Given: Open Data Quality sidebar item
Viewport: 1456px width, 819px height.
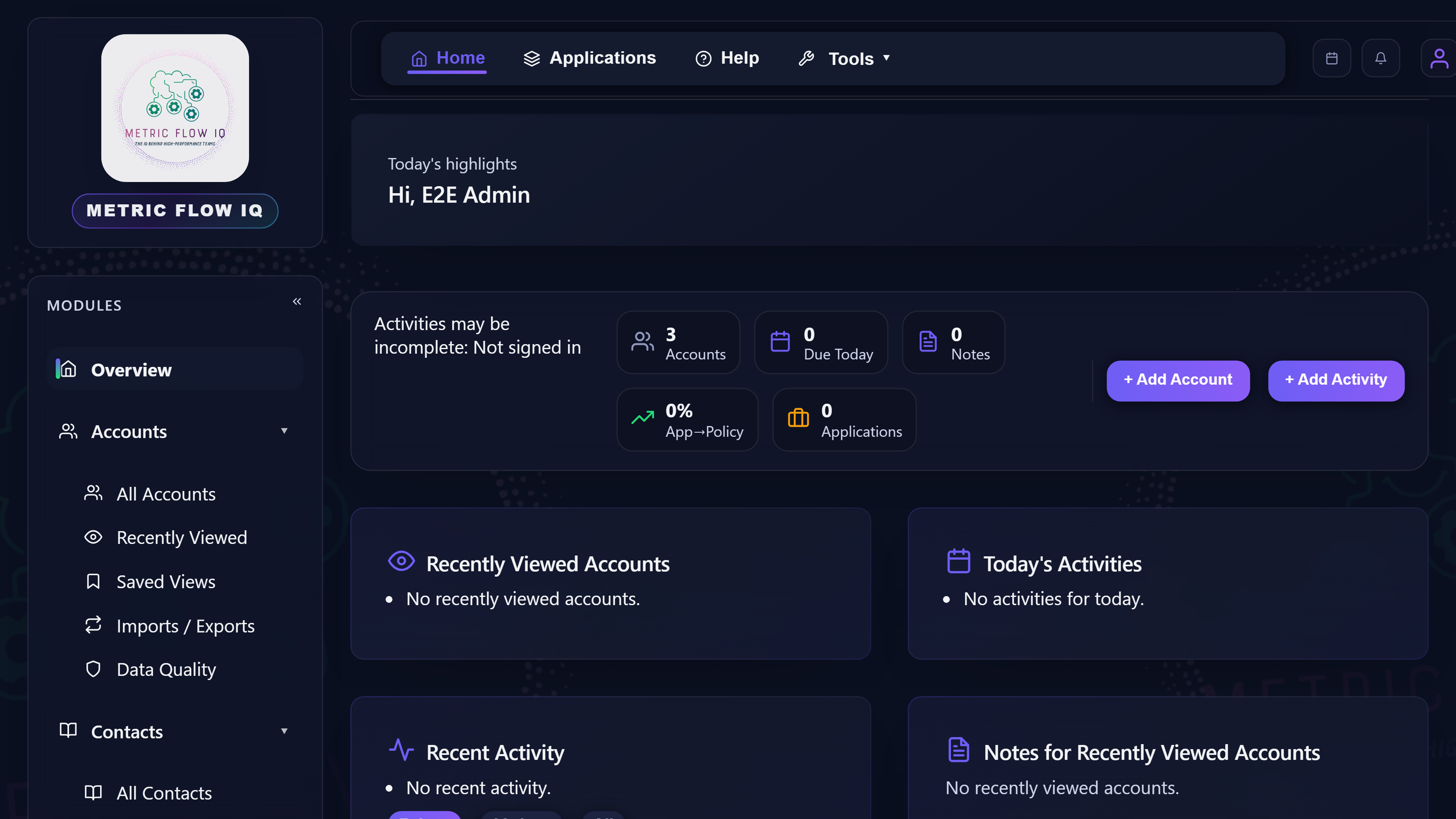Looking at the screenshot, I should pyautogui.click(x=165, y=670).
